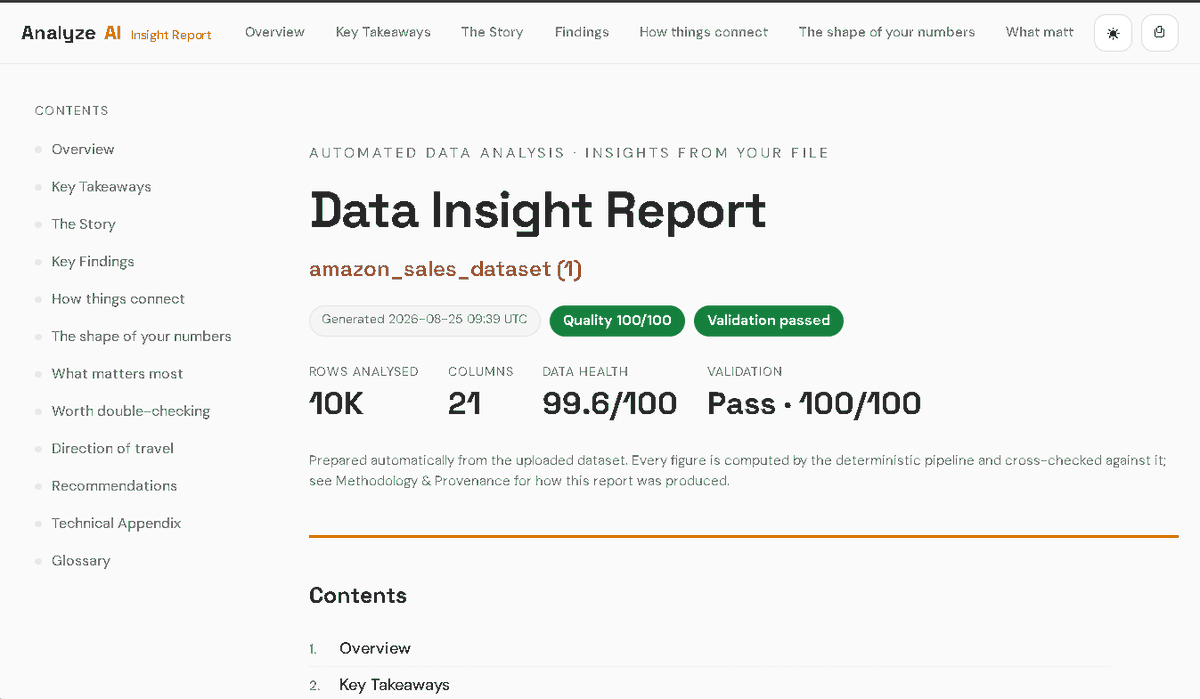
Task: Open Recommendations in the sidebar
Action: pyautogui.click(x=114, y=486)
